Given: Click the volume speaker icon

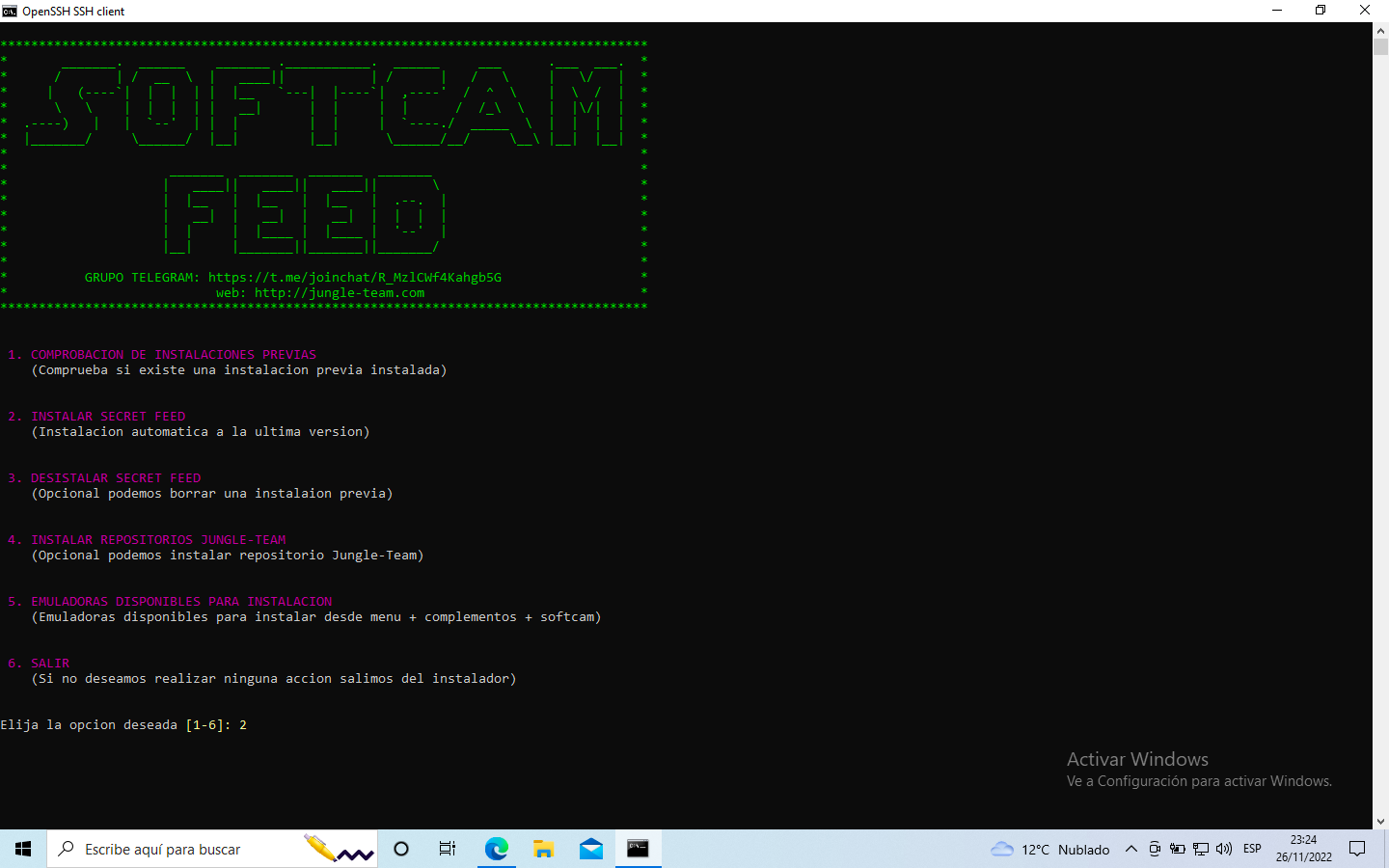Looking at the screenshot, I should pos(1224,849).
